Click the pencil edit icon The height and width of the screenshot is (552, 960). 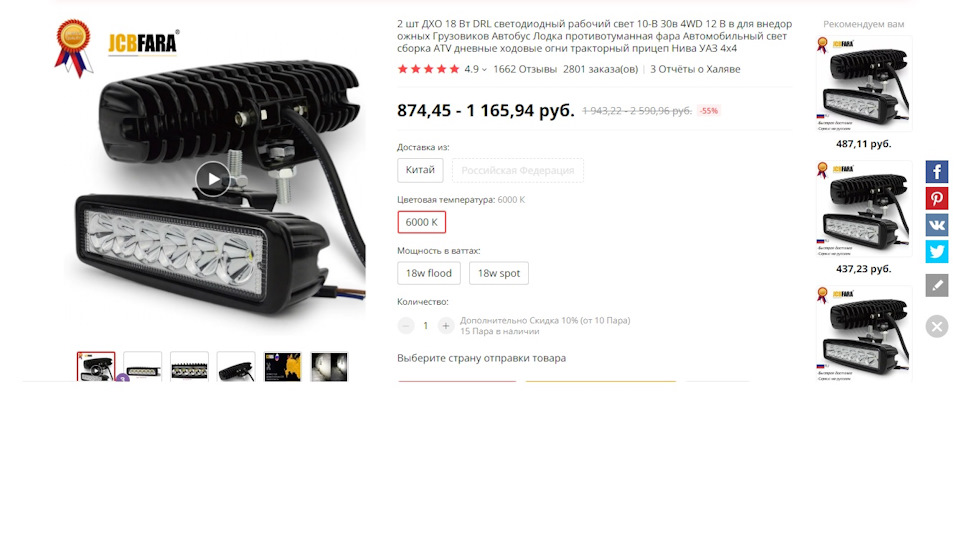point(936,285)
